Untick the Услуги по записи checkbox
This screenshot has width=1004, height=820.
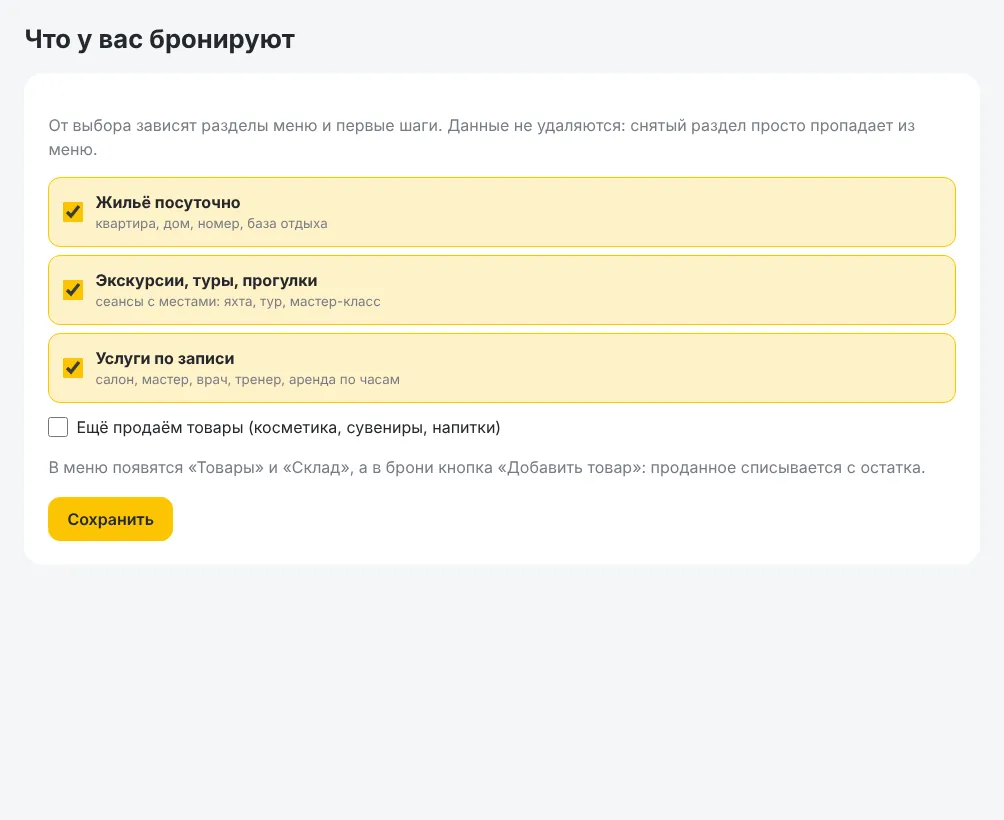[73, 368]
